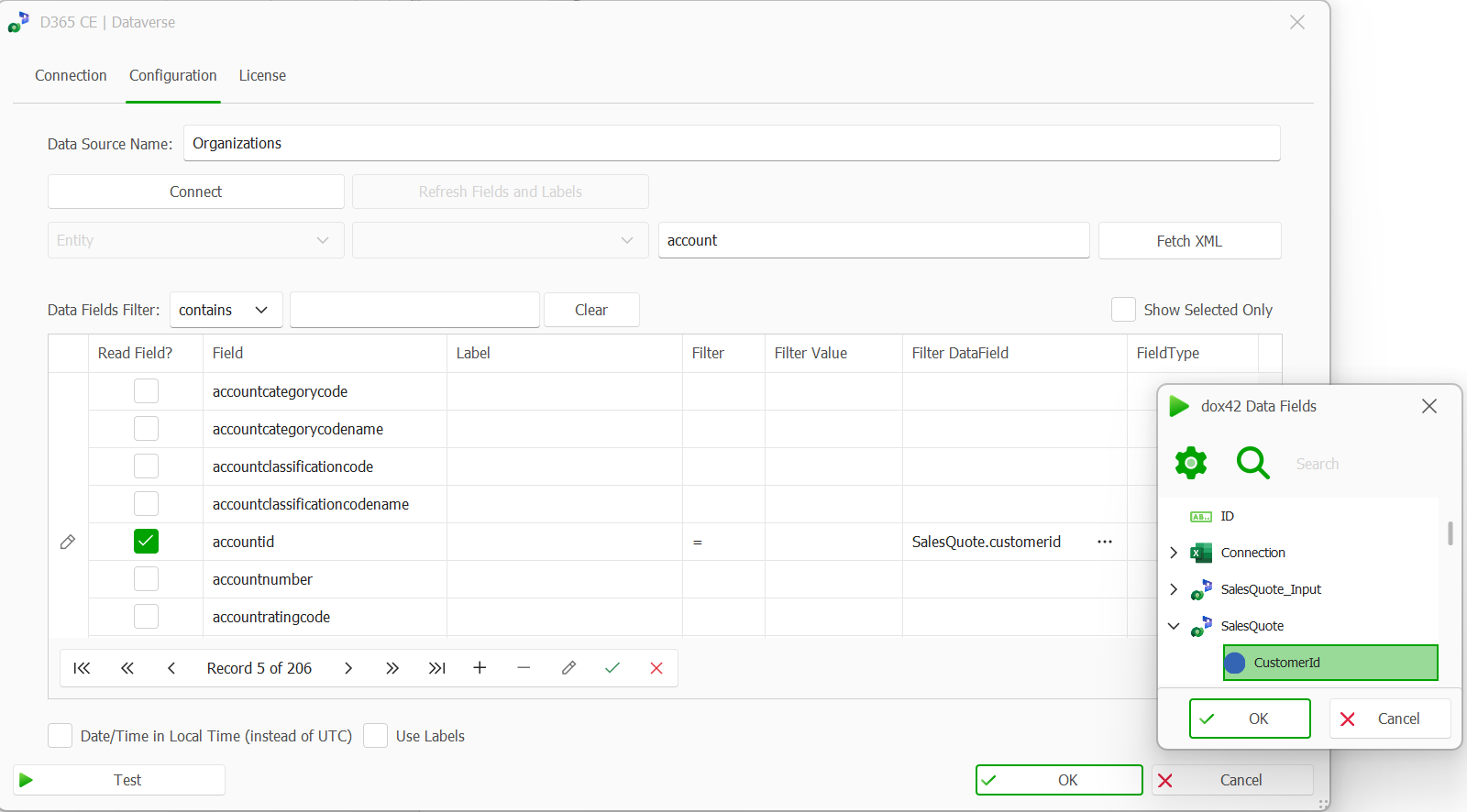Viewport: 1467px width, 812px height.
Task: Select the SalesQuote data source node
Action: [x=1252, y=626]
